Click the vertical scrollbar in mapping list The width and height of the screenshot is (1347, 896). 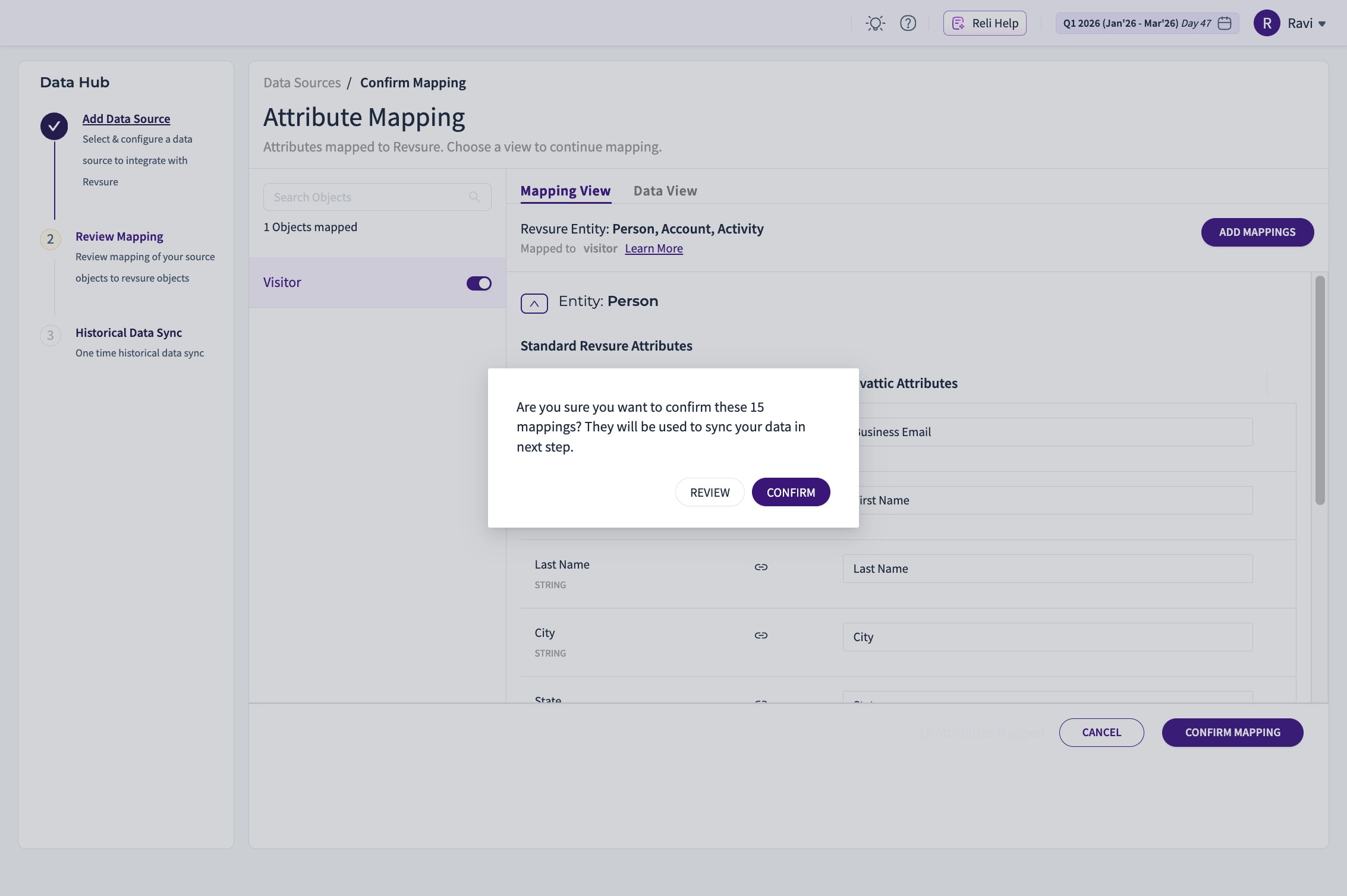[1320, 390]
